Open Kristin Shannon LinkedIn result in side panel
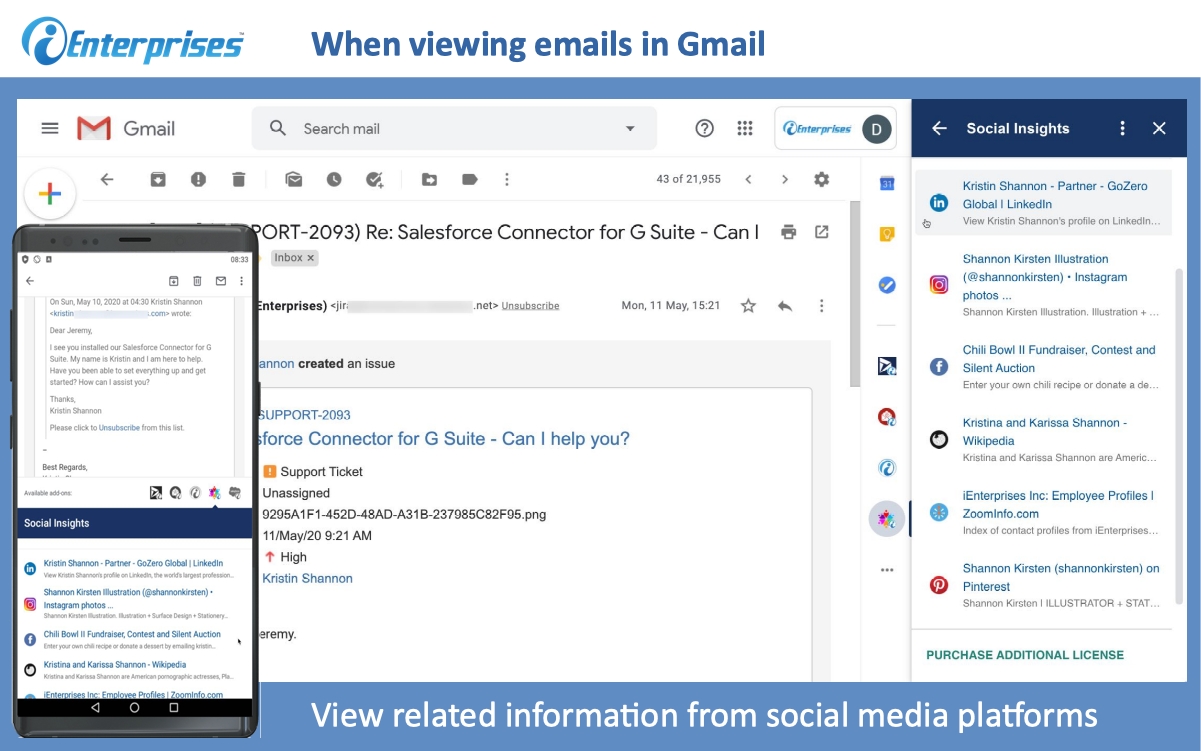The height and width of the screenshot is (751, 1201). pyautogui.click(x=1042, y=203)
